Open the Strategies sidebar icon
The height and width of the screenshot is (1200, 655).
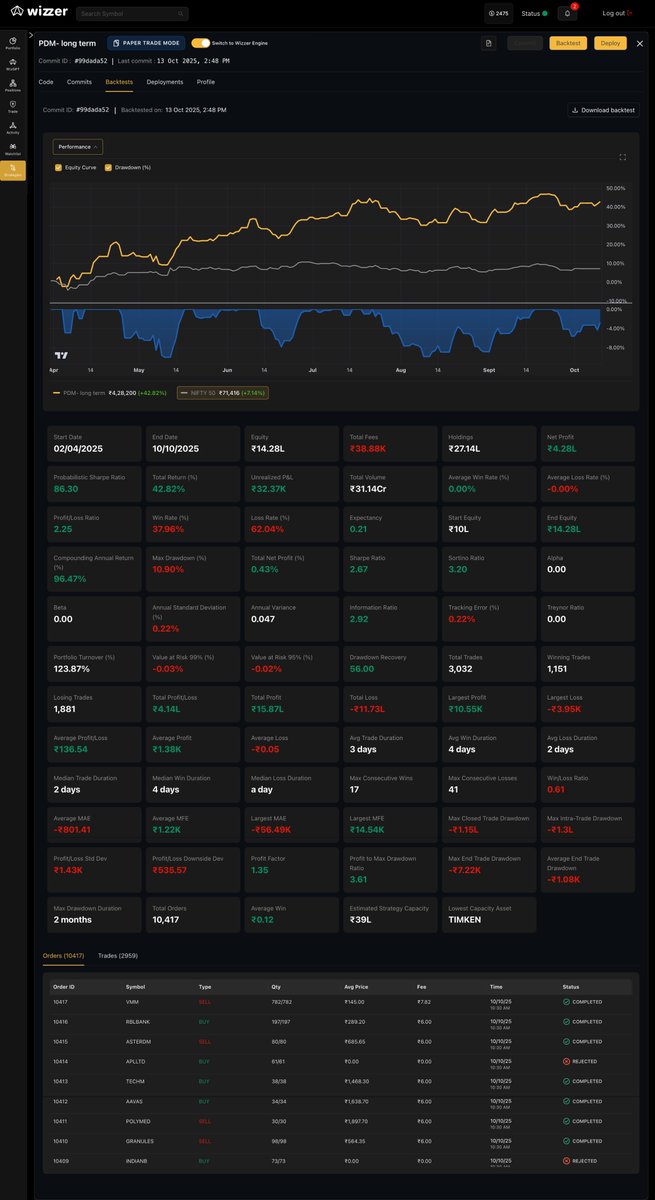pos(13,169)
